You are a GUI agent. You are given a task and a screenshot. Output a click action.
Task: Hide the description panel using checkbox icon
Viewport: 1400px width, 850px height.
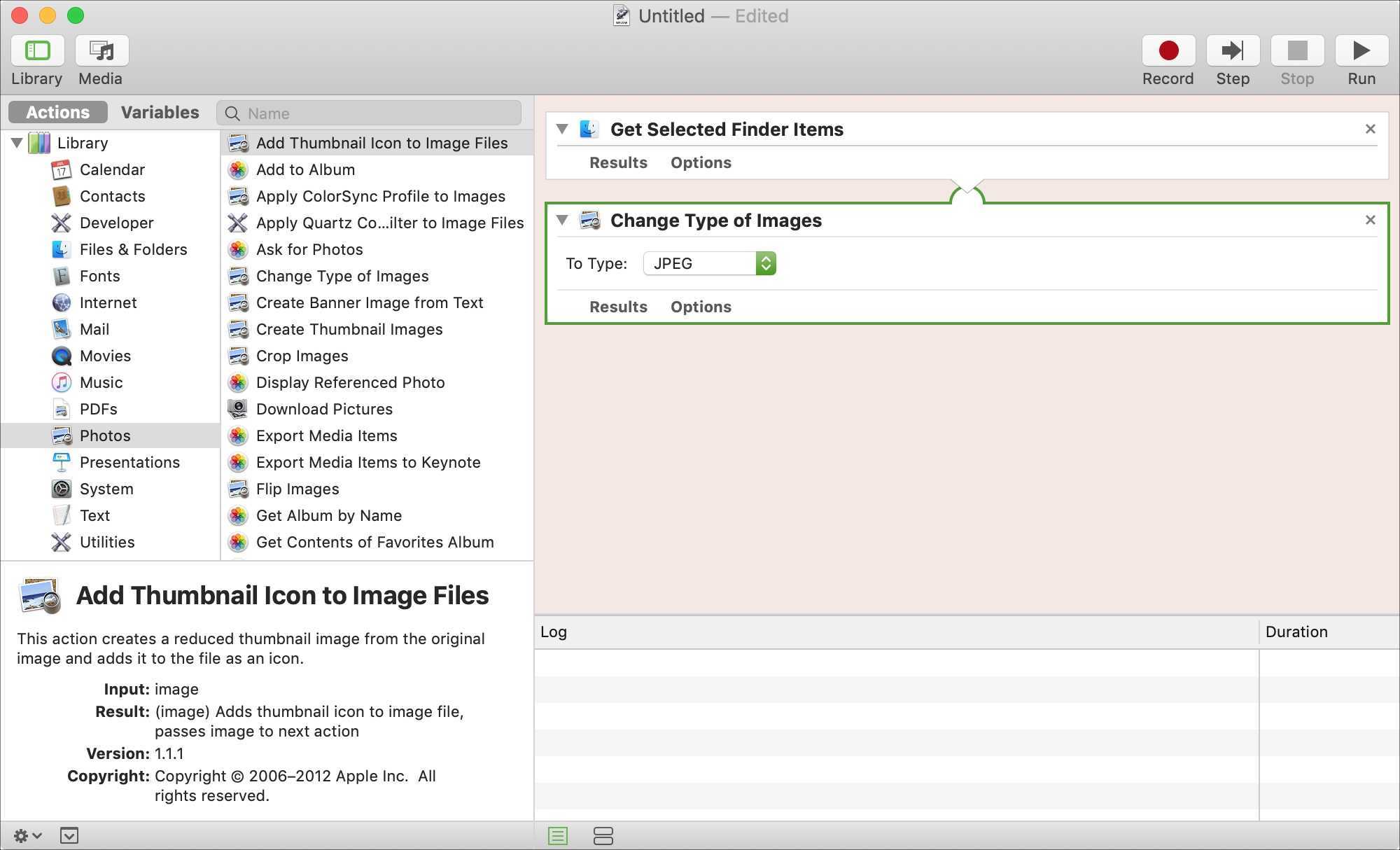(69, 835)
